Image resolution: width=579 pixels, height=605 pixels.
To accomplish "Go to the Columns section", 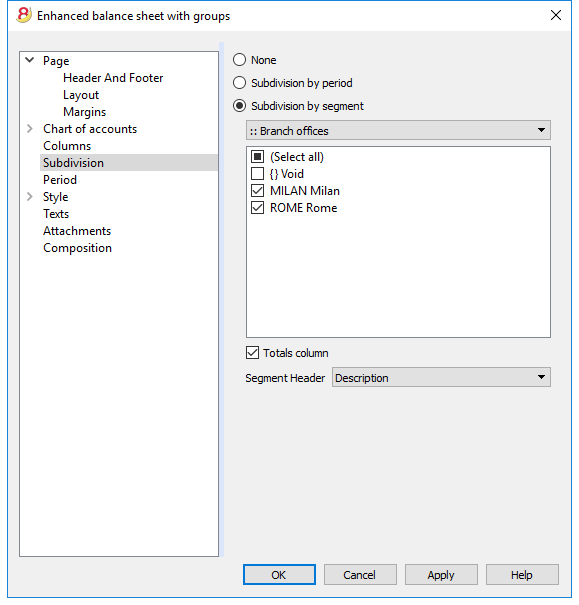I will coord(67,146).
